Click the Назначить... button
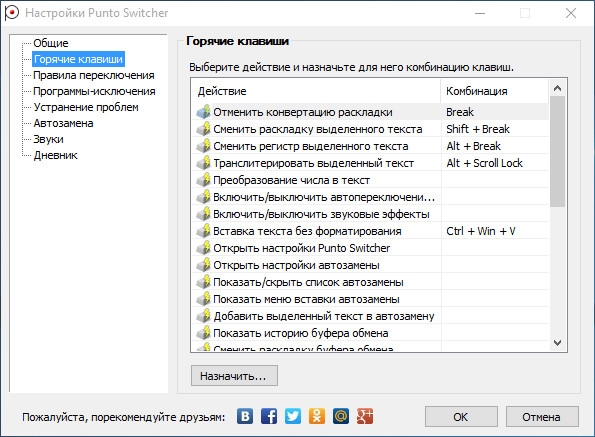The height and width of the screenshot is (437, 595). pyautogui.click(x=234, y=376)
